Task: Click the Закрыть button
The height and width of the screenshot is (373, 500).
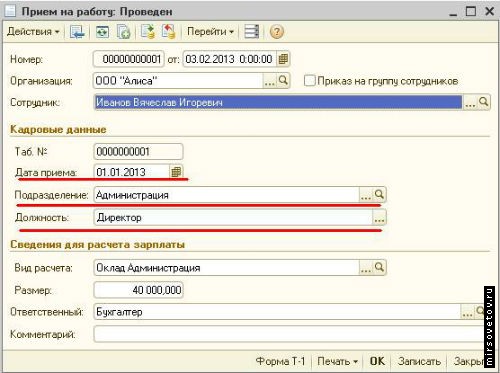Action: point(469,361)
